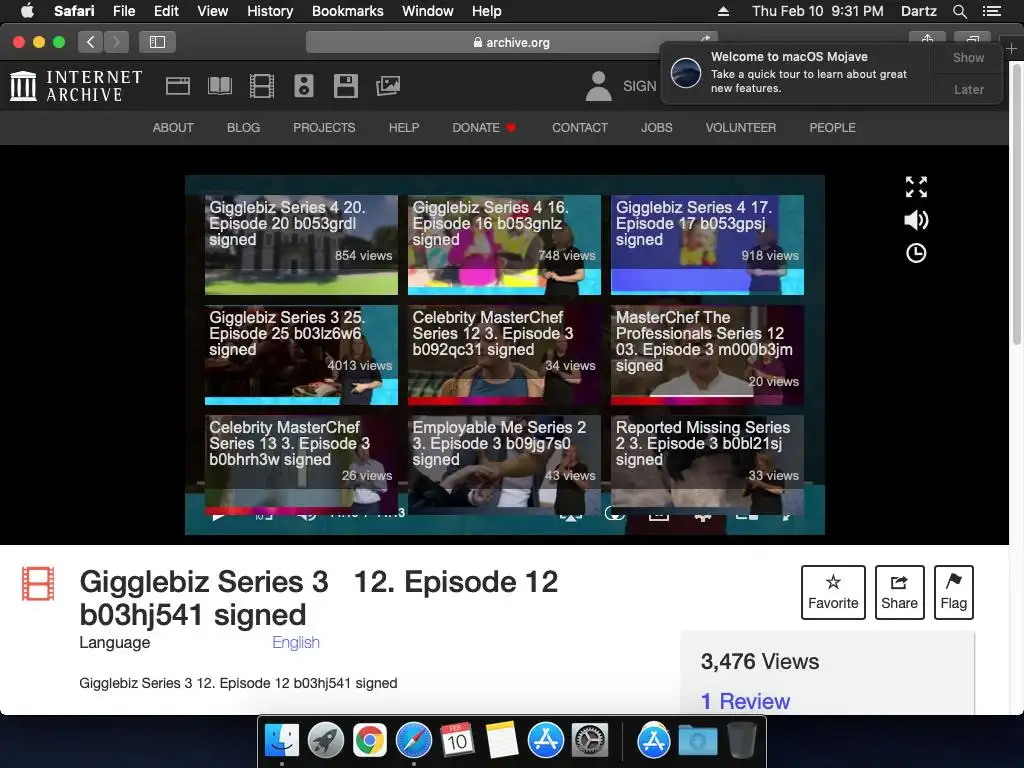This screenshot has width=1024, height=768.
Task: Click the clock playback-speed icon beside player
Action: (x=916, y=253)
